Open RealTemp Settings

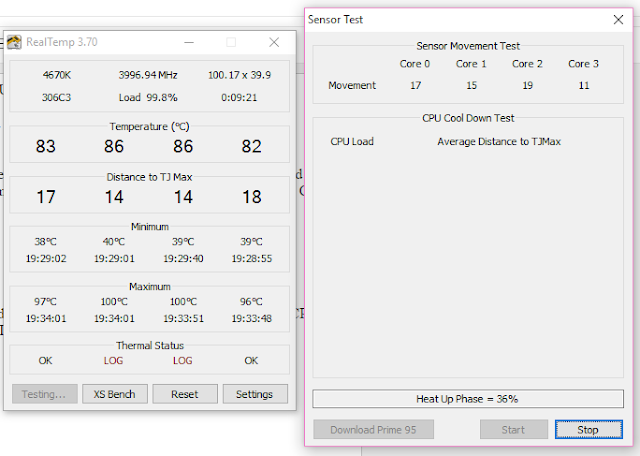[x=255, y=394]
